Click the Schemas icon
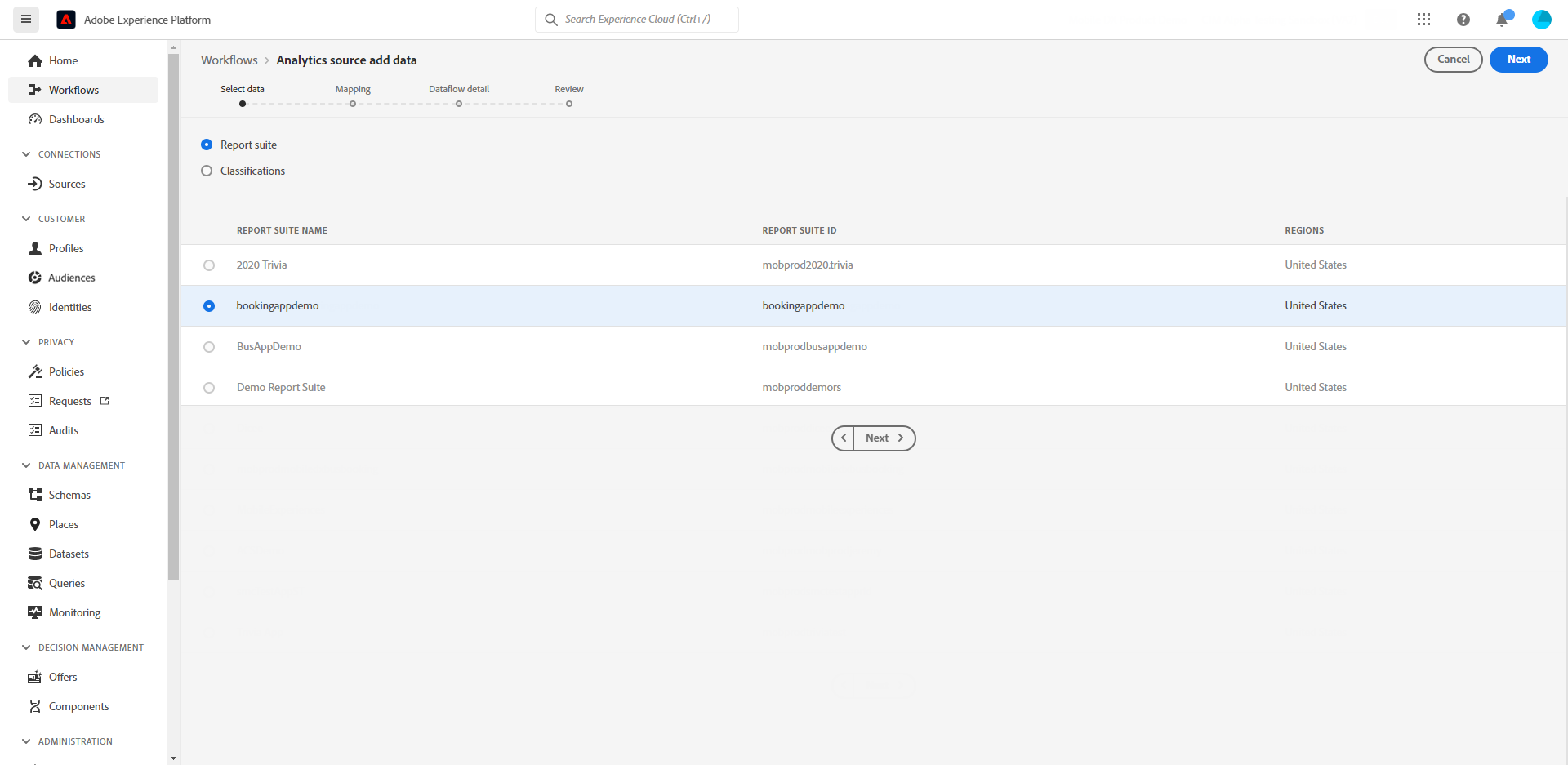Viewport: 1568px width, 765px height. tap(35, 495)
